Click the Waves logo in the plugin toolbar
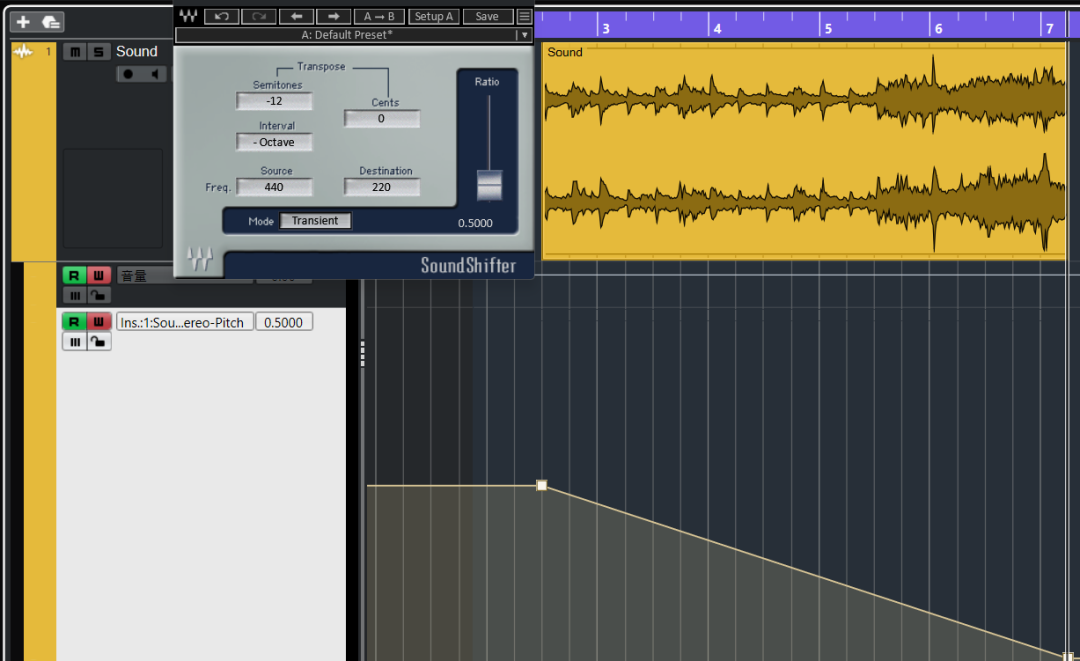The image size is (1080, 661). tap(188, 16)
